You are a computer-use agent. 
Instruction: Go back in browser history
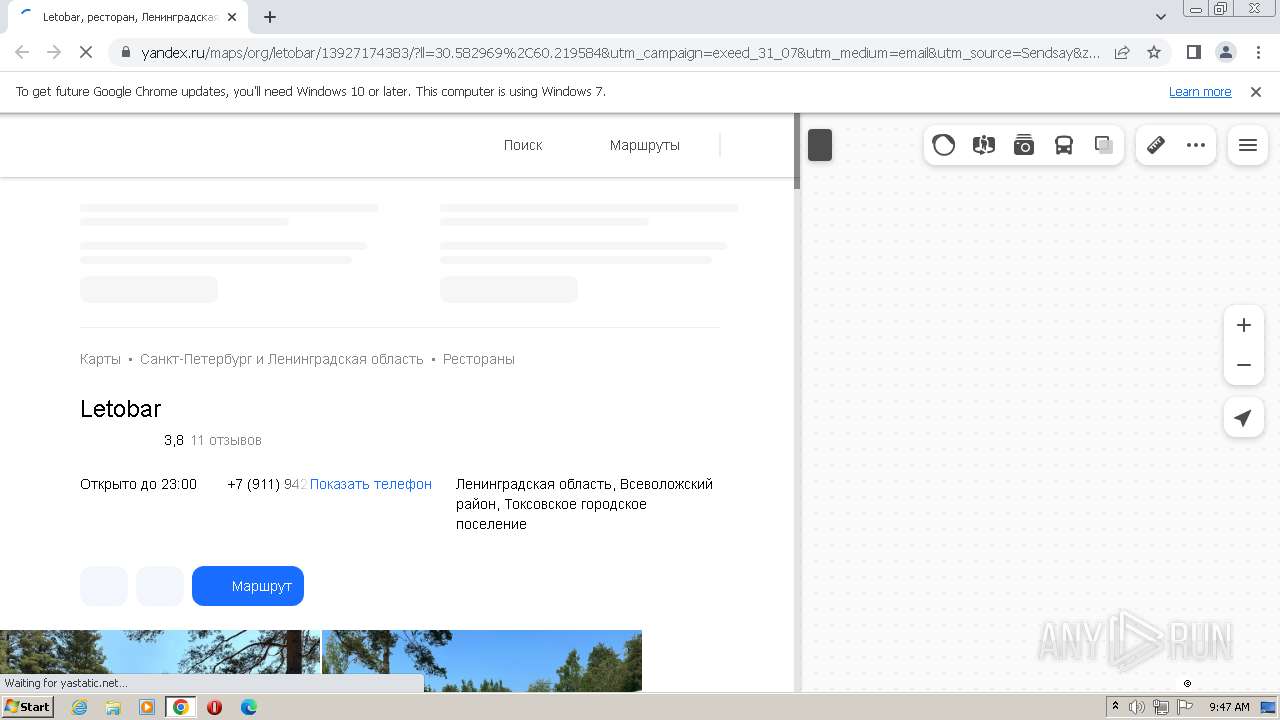coord(22,52)
